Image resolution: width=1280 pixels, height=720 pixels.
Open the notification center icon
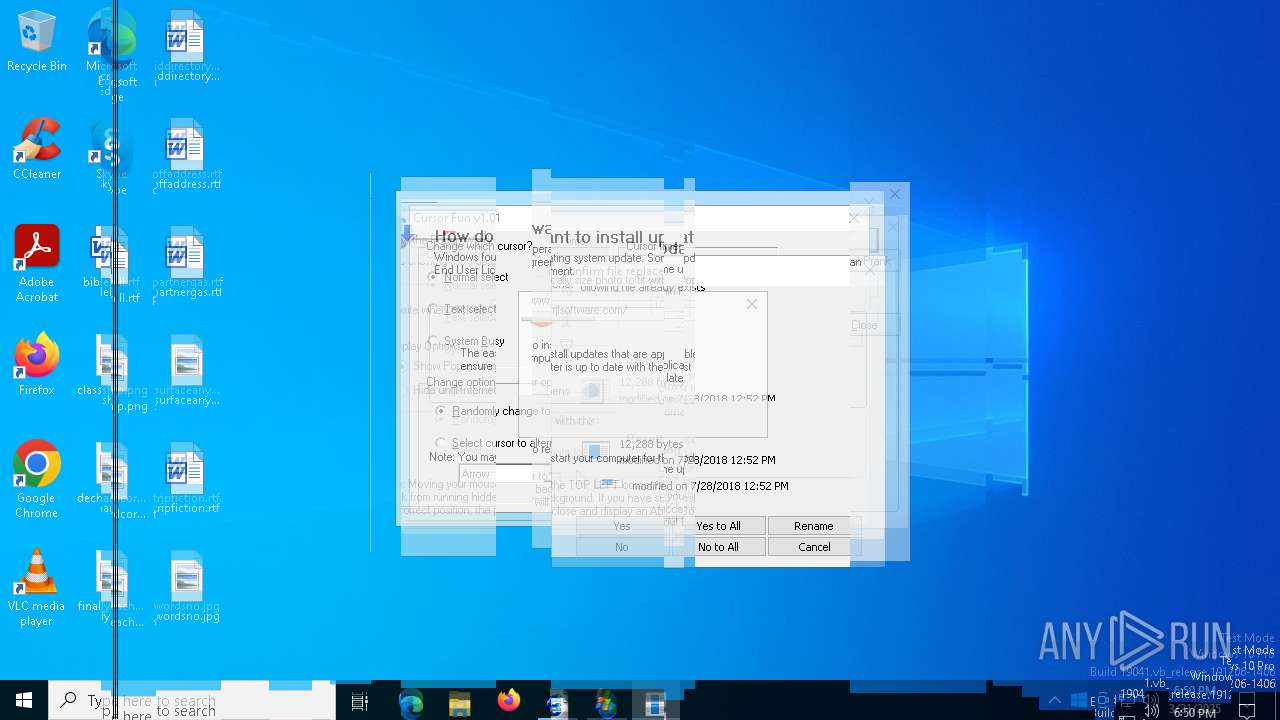tap(1247, 706)
